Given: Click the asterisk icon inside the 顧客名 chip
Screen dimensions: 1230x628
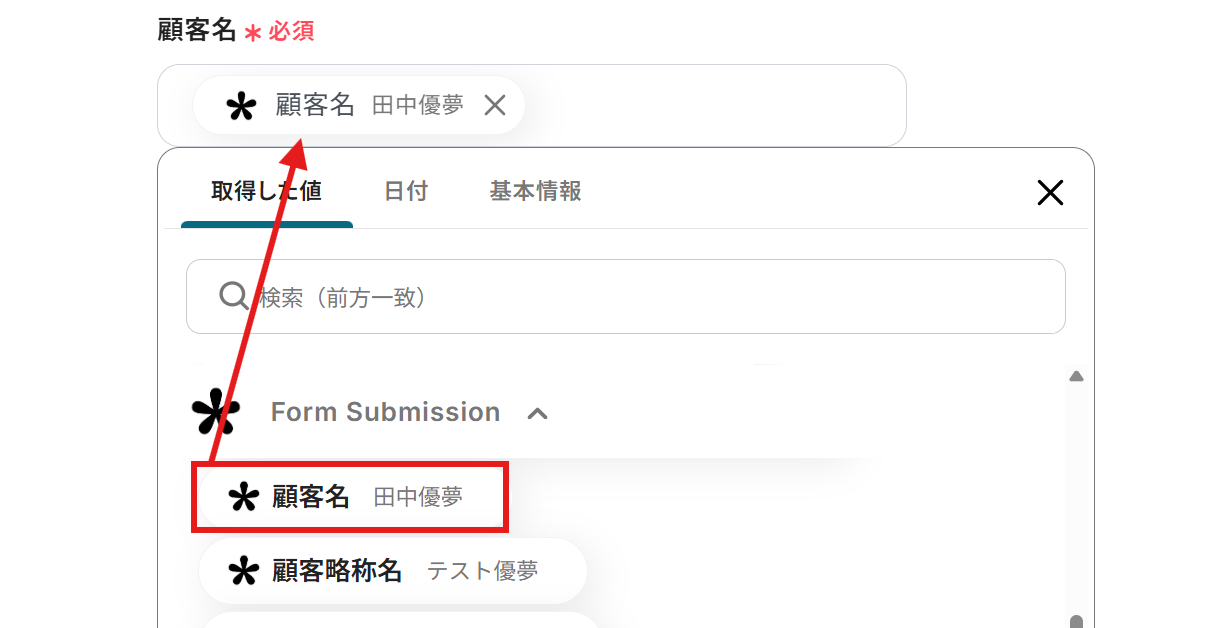Looking at the screenshot, I should [x=241, y=106].
